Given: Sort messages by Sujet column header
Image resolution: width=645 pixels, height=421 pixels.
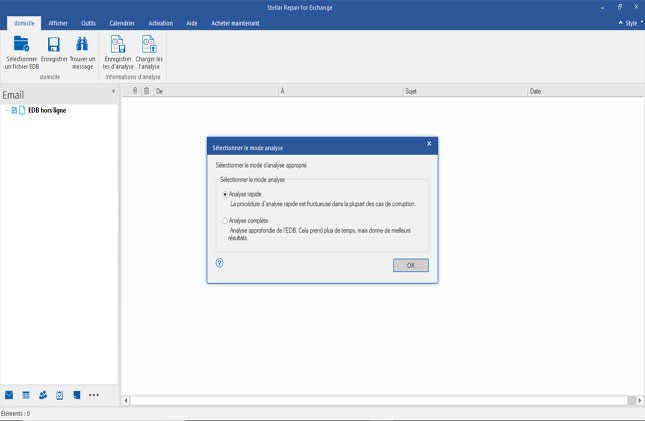Looking at the screenshot, I should 411,91.
